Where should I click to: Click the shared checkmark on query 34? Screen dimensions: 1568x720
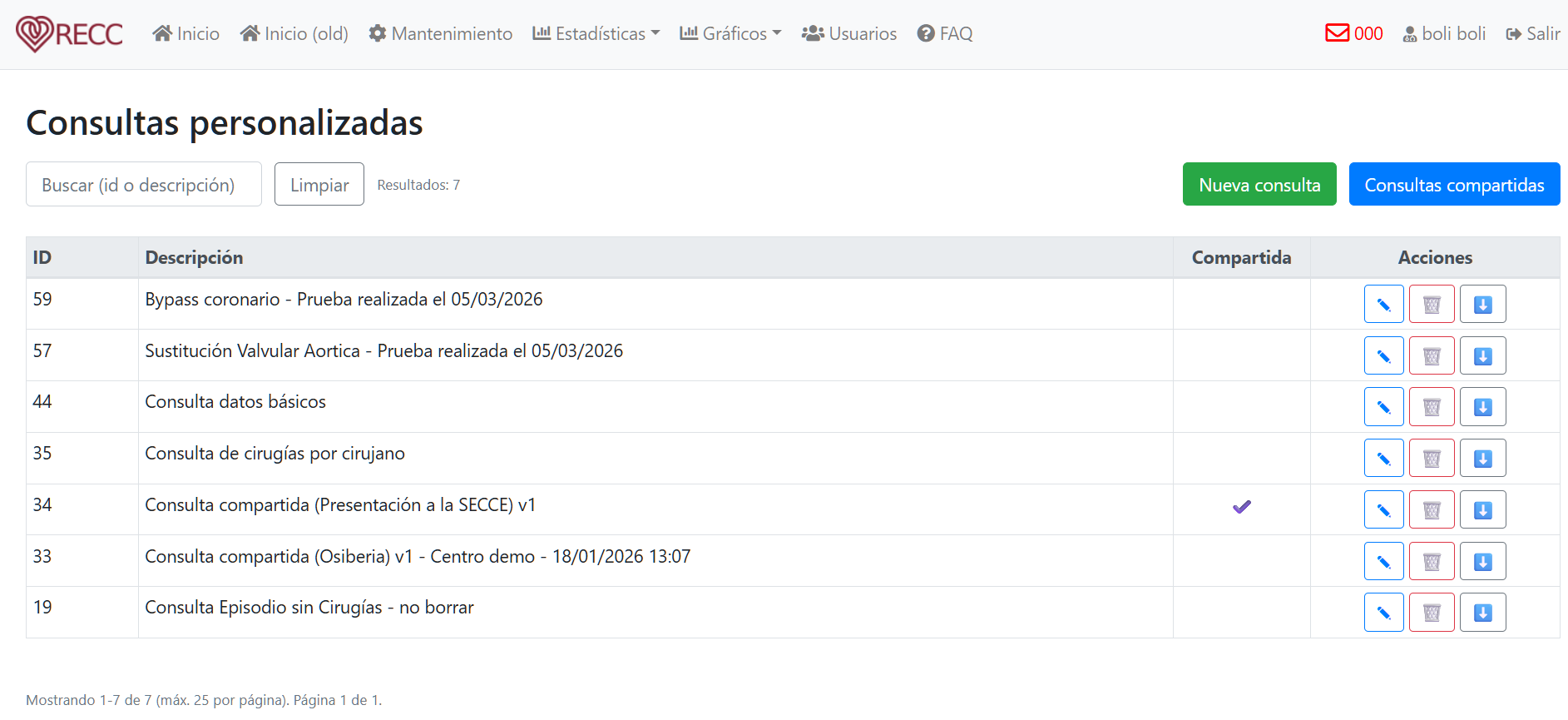(1241, 507)
